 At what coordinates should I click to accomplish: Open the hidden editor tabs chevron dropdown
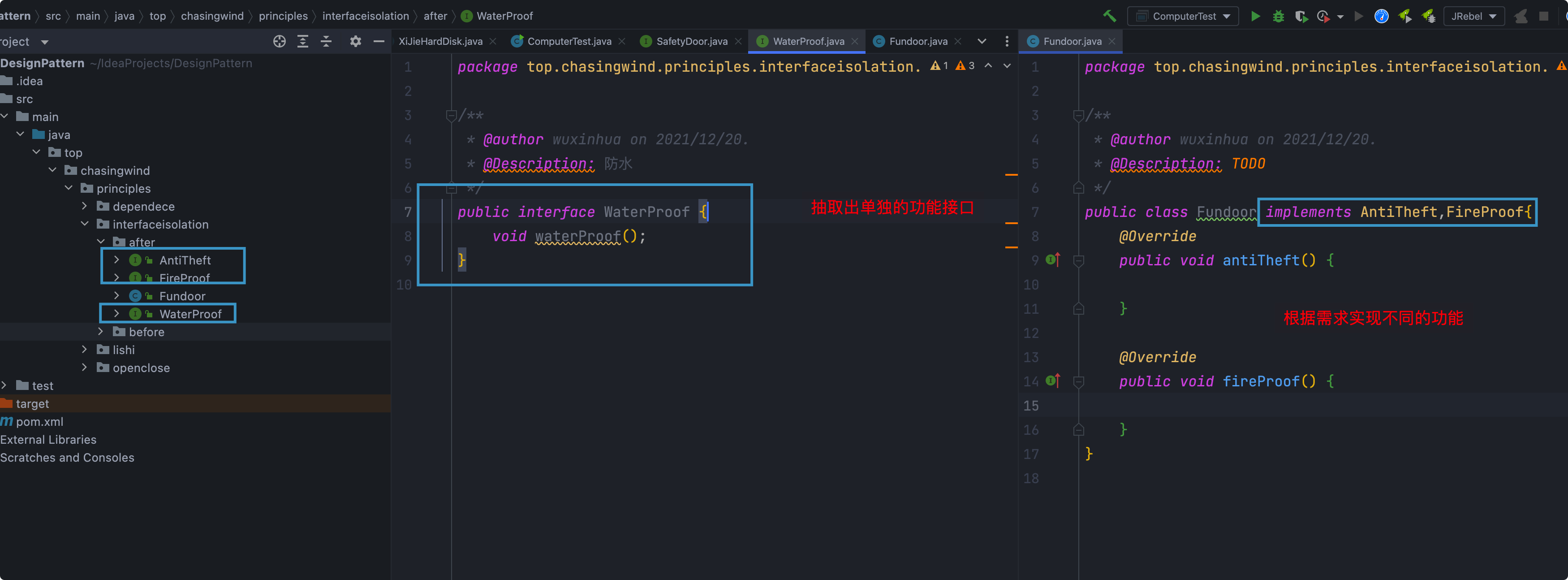click(982, 41)
